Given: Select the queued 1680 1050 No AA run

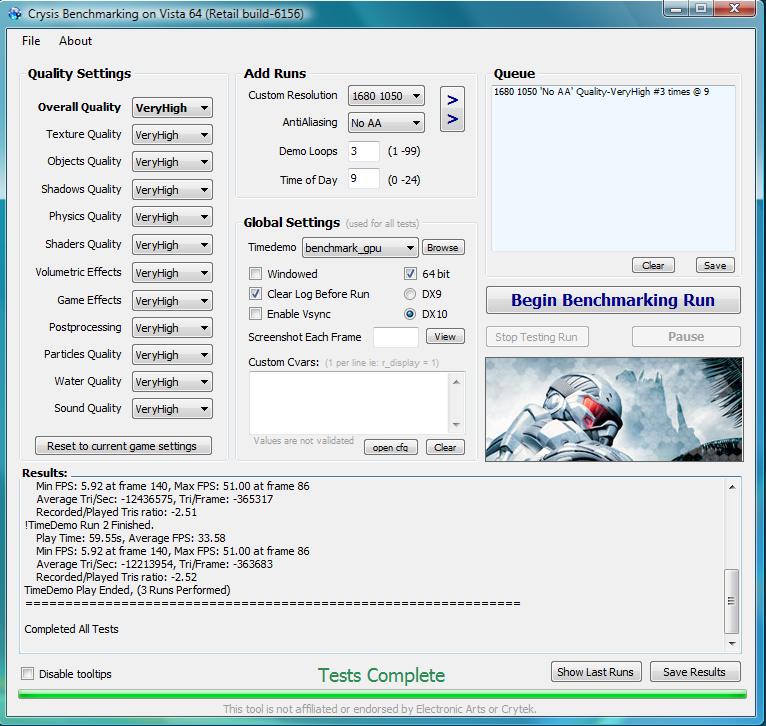Looking at the screenshot, I should (601, 92).
